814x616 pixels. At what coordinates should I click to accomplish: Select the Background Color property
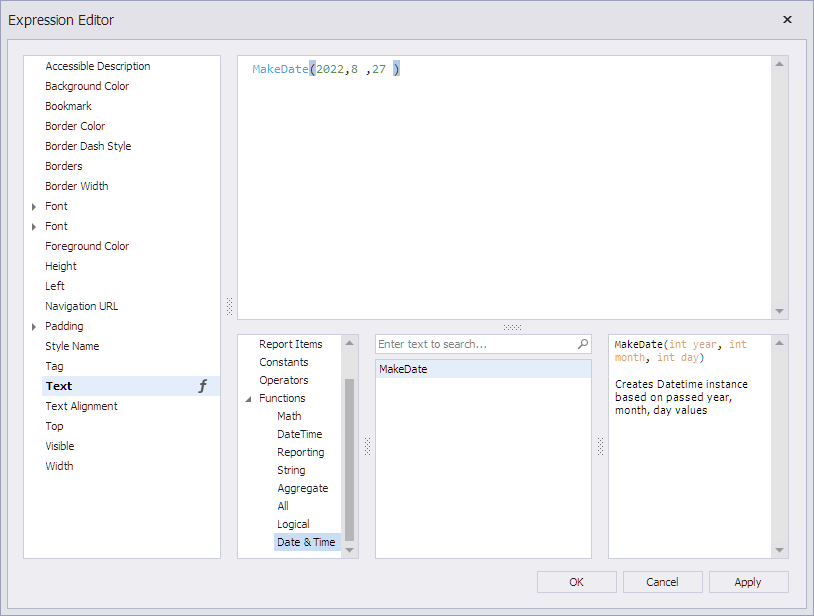(87, 86)
